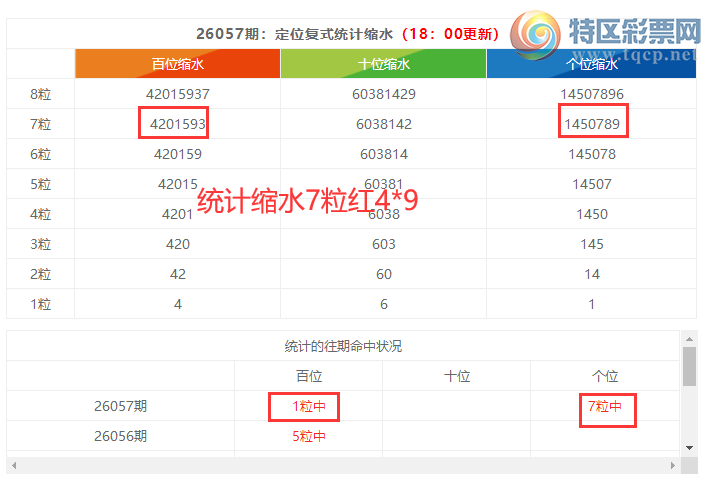Click the 7粒中 result for 26057期
This screenshot has width=711, height=487.
pyautogui.click(x=604, y=406)
